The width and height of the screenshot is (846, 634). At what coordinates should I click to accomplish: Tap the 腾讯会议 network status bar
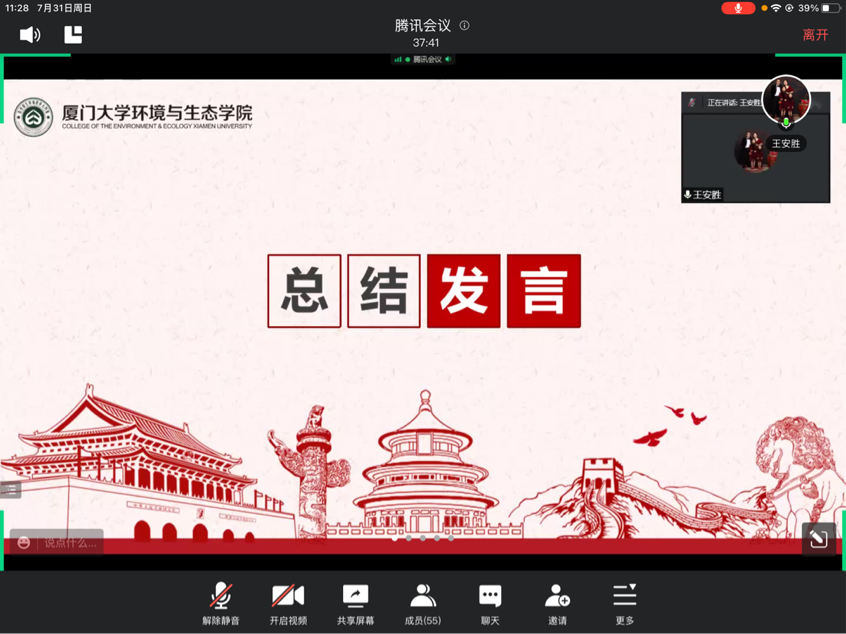pyautogui.click(x=423, y=60)
